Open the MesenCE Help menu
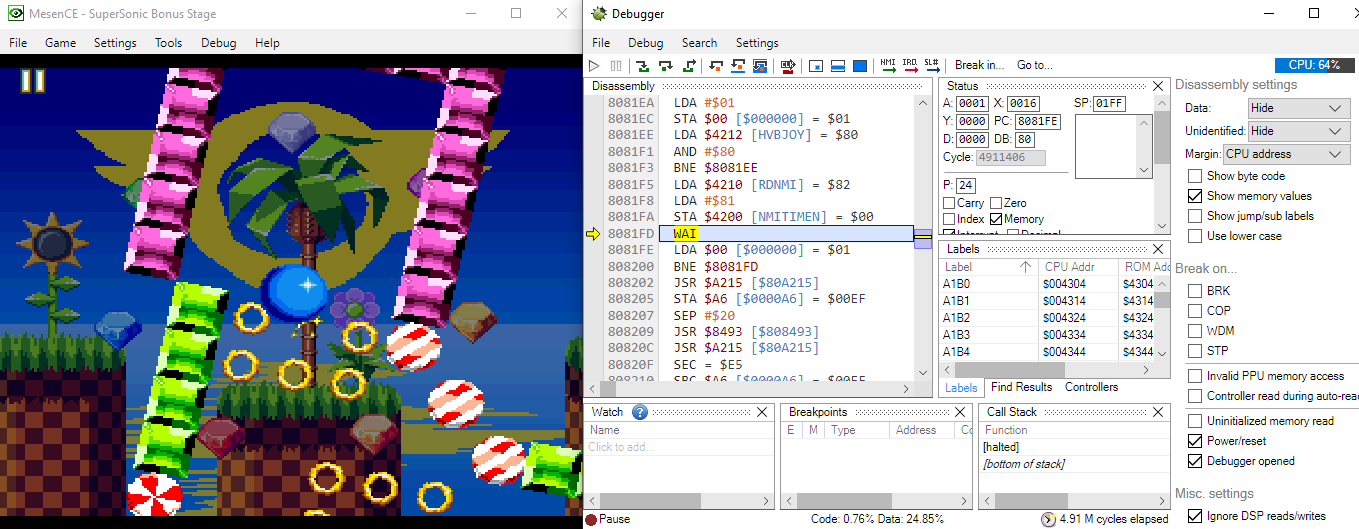 pyautogui.click(x=267, y=43)
